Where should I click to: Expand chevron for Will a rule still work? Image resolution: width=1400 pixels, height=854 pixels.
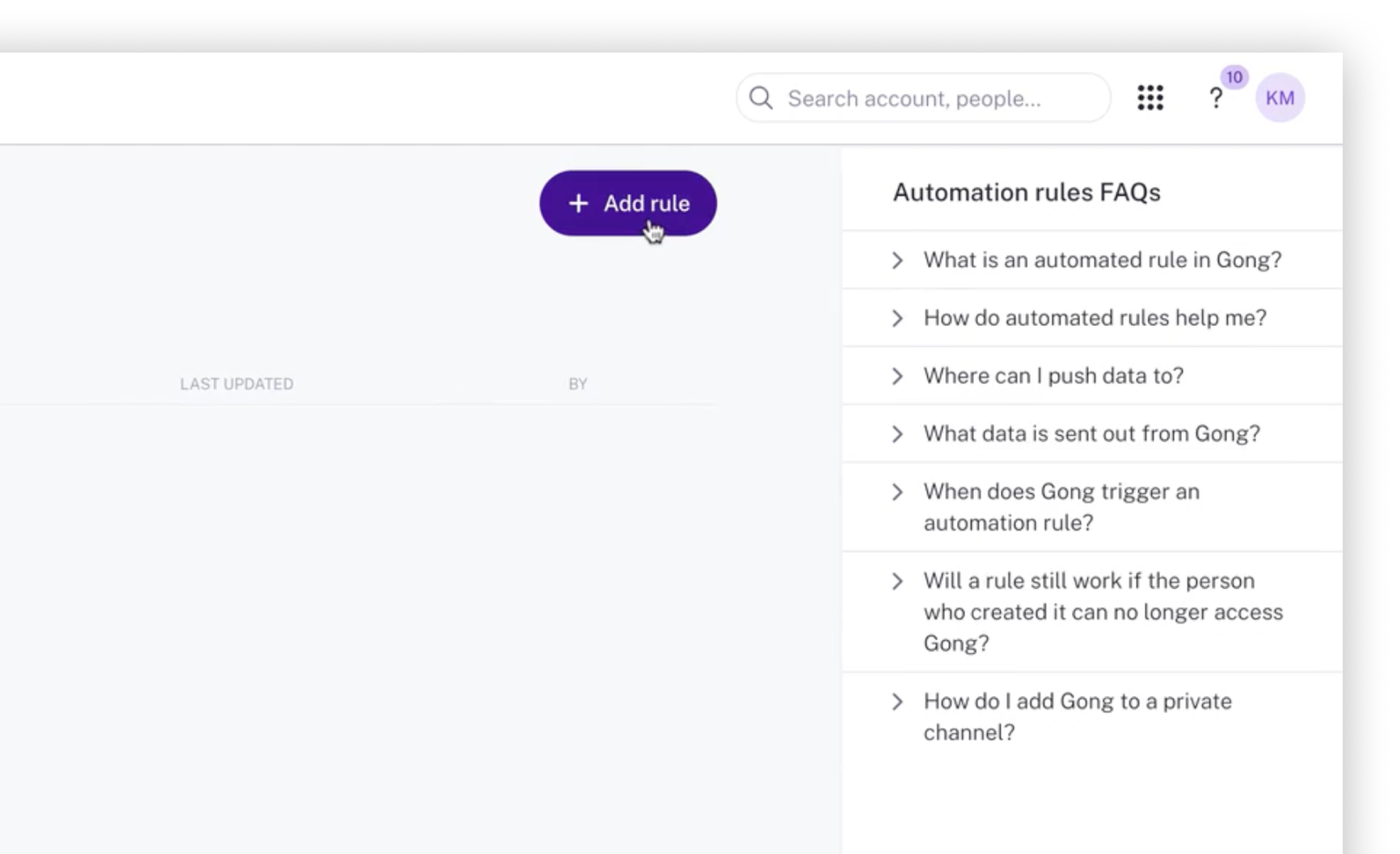(x=897, y=581)
